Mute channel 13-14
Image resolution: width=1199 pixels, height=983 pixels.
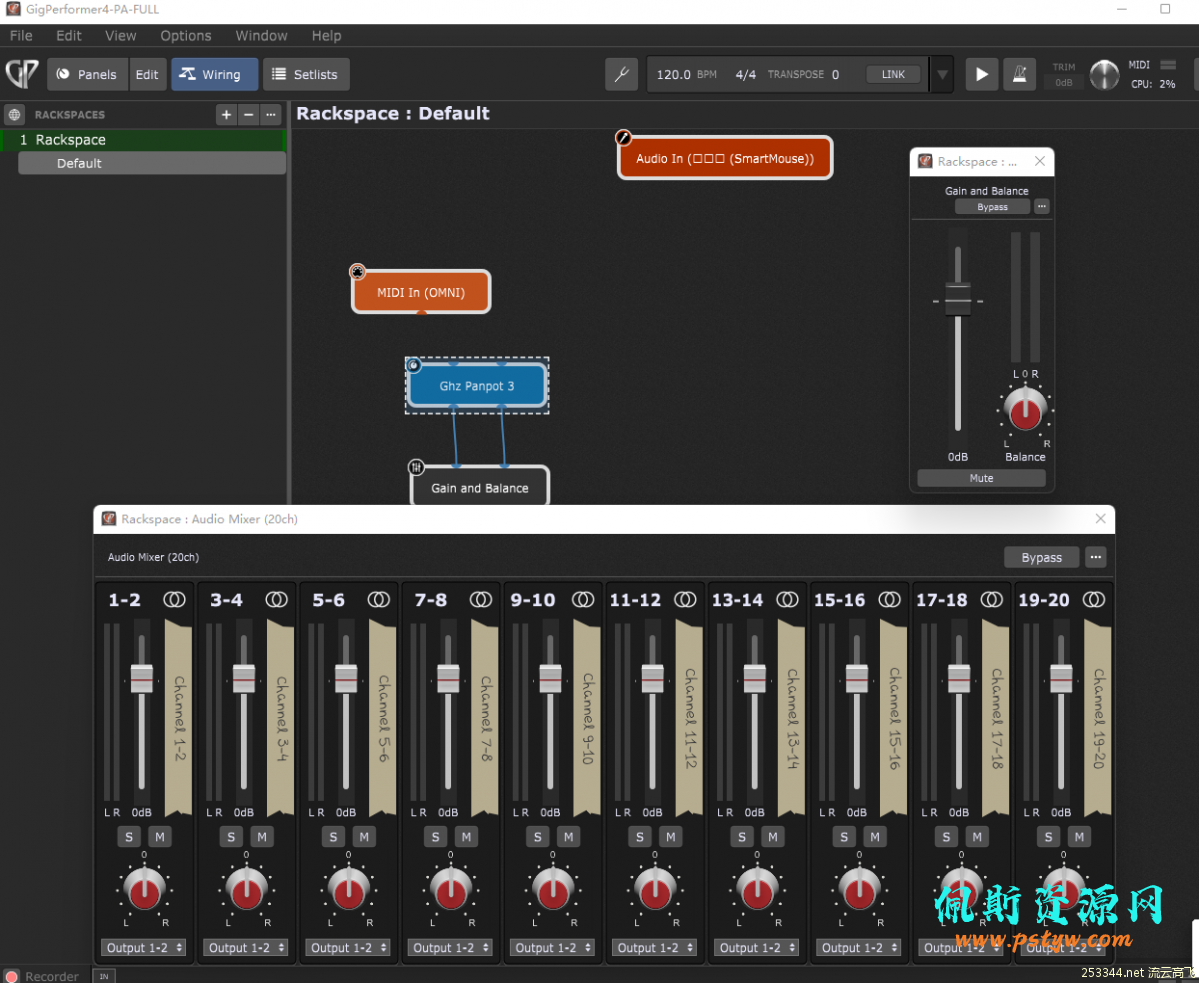coord(773,837)
